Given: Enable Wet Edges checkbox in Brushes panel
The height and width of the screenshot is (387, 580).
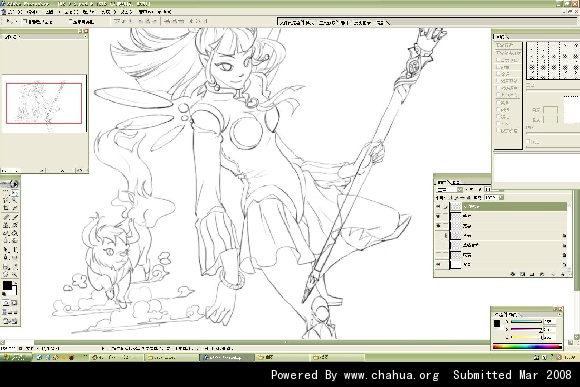Looking at the screenshot, I should click(498, 110).
